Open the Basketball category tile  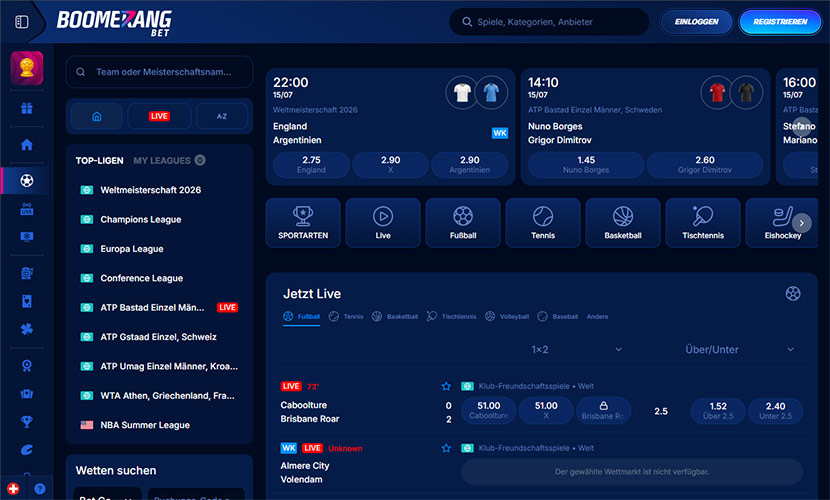point(622,223)
